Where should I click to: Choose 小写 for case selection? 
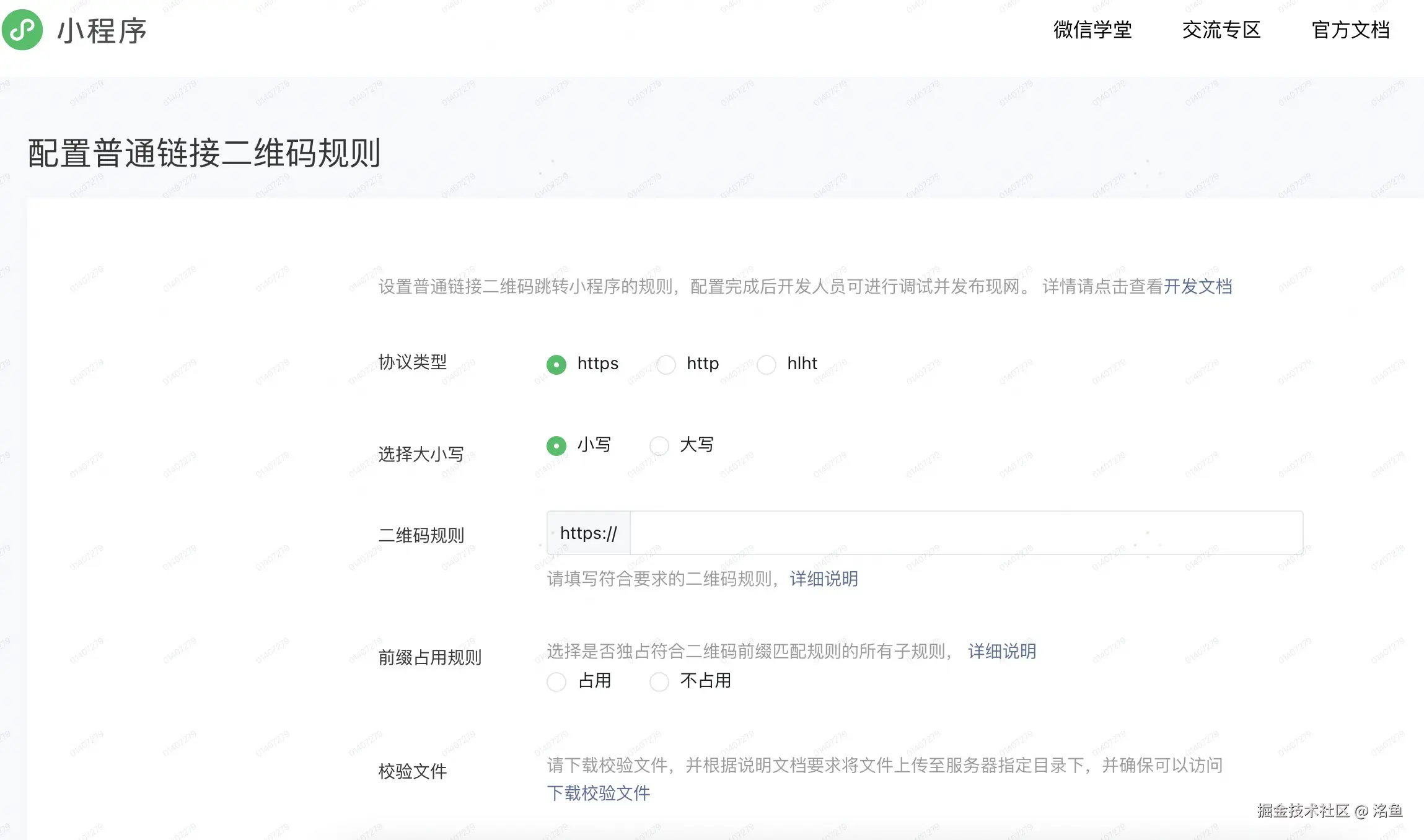556,445
